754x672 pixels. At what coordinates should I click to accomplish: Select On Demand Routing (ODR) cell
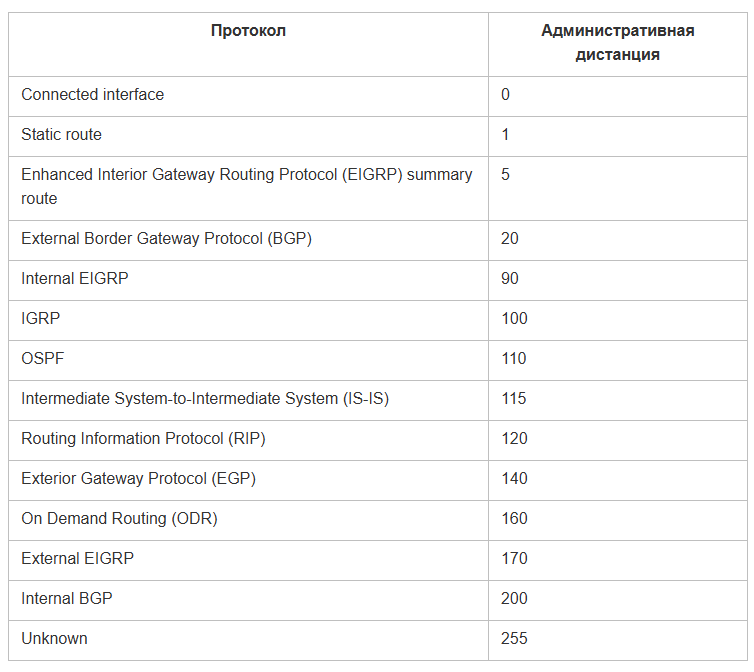click(x=119, y=519)
